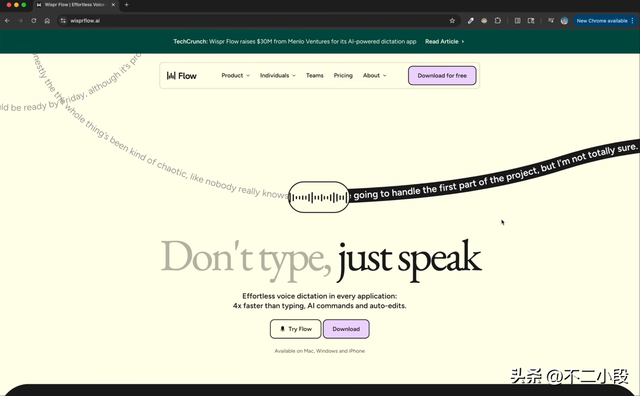Click the '4x faster than typing' line
The width and height of the screenshot is (640, 396).
coord(320,306)
